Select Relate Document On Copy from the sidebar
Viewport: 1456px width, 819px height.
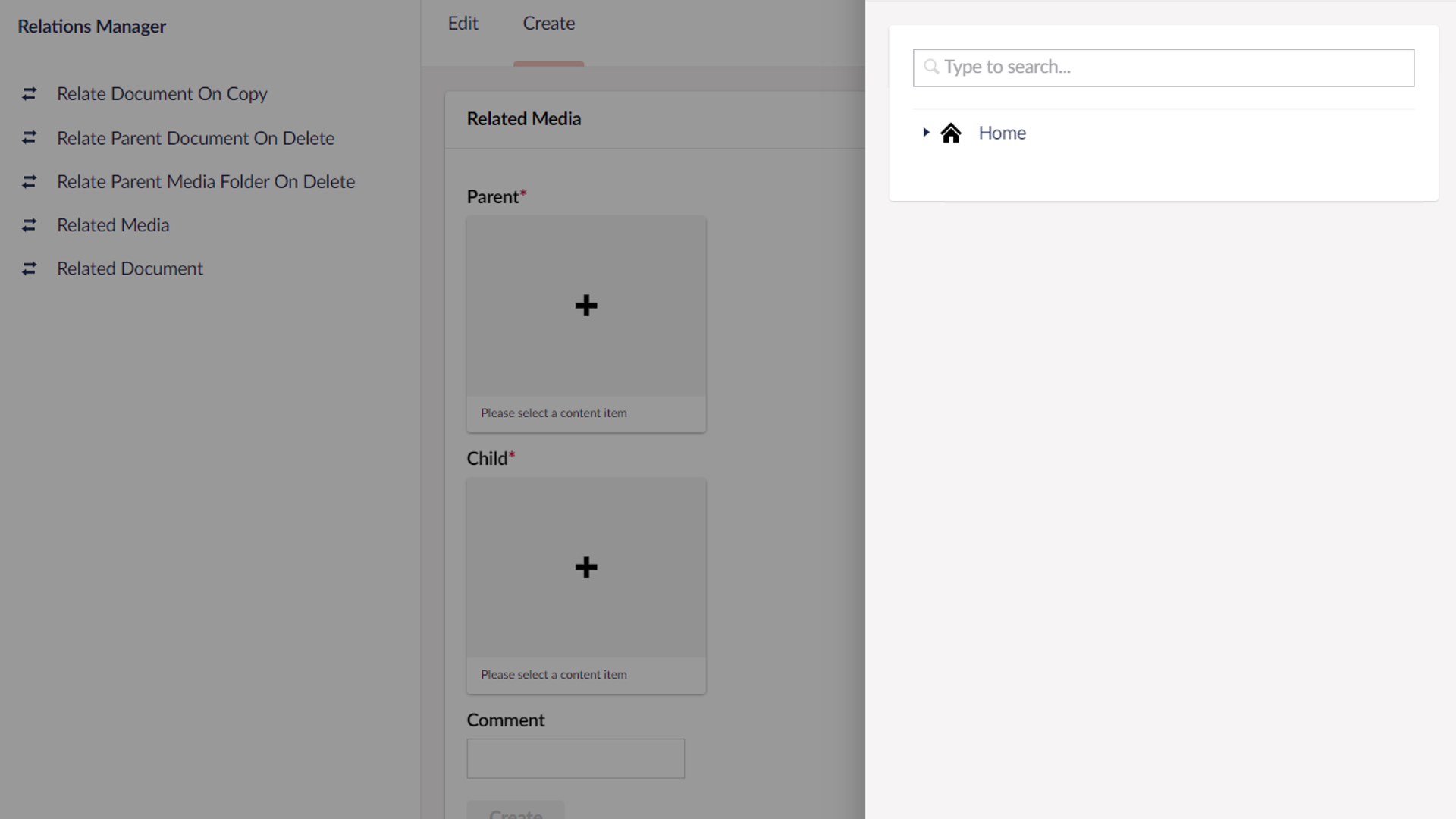pos(162,93)
